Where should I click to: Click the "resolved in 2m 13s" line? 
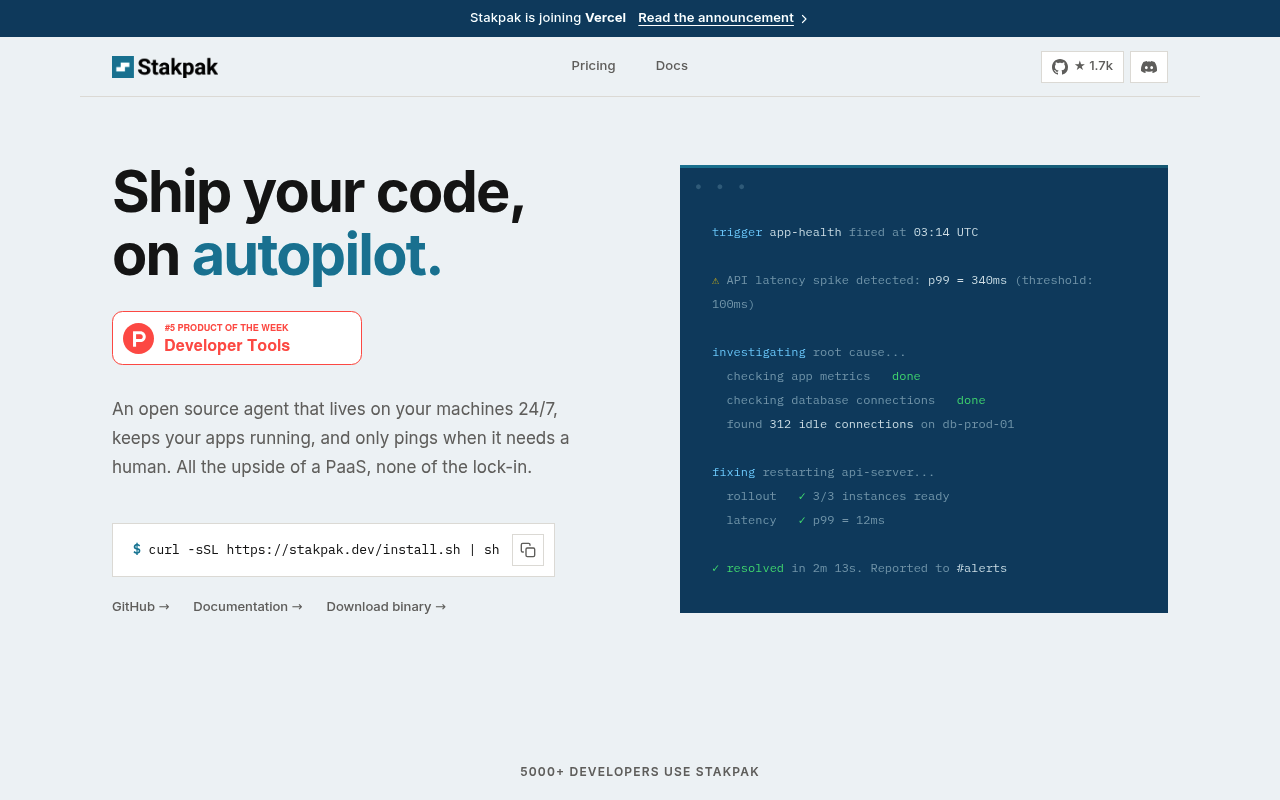(859, 568)
